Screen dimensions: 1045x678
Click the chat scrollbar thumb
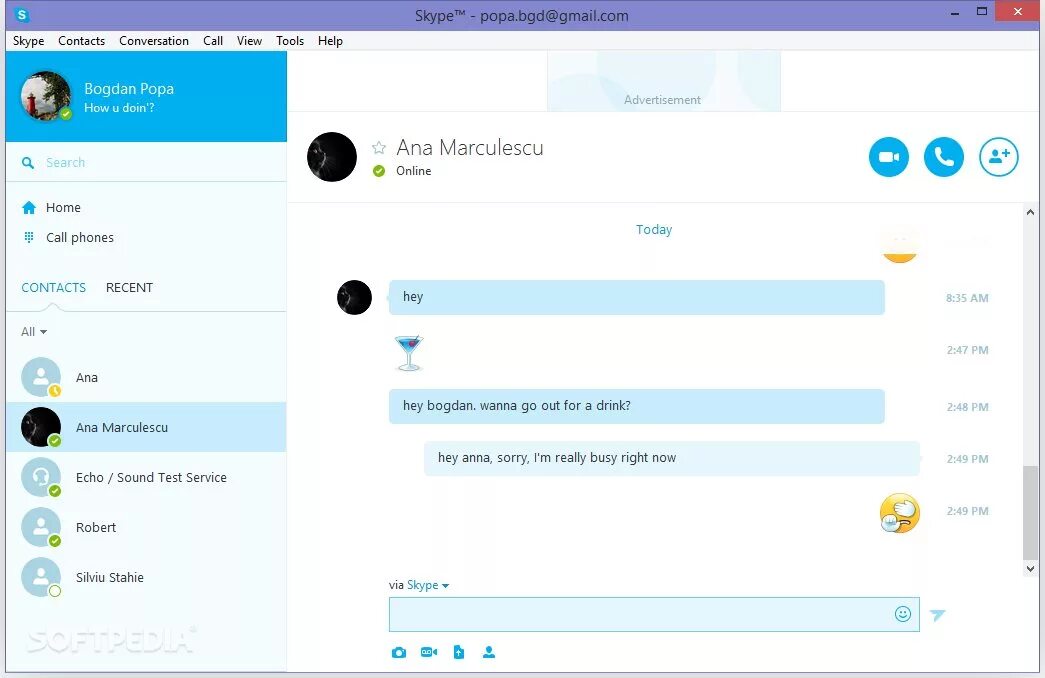1030,513
